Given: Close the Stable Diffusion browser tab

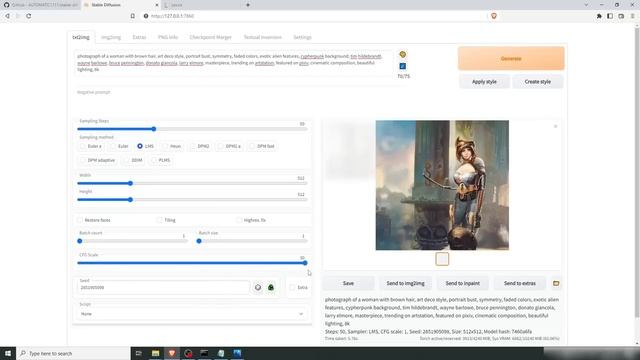Looking at the screenshot, I should pyautogui.click(x=157, y=5).
